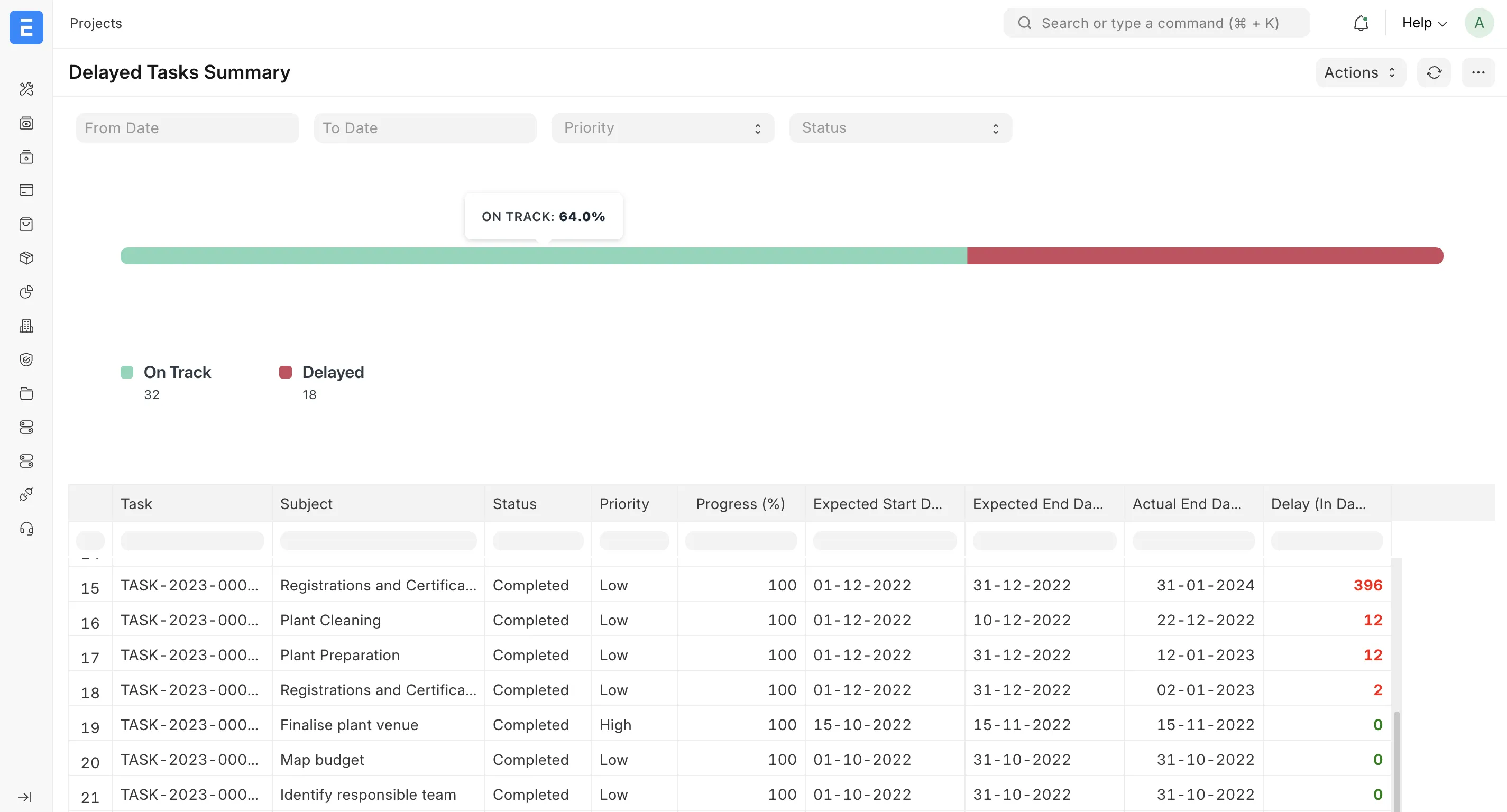
Task: Click the Support headset icon at sidebar bottom
Action: pyautogui.click(x=26, y=528)
